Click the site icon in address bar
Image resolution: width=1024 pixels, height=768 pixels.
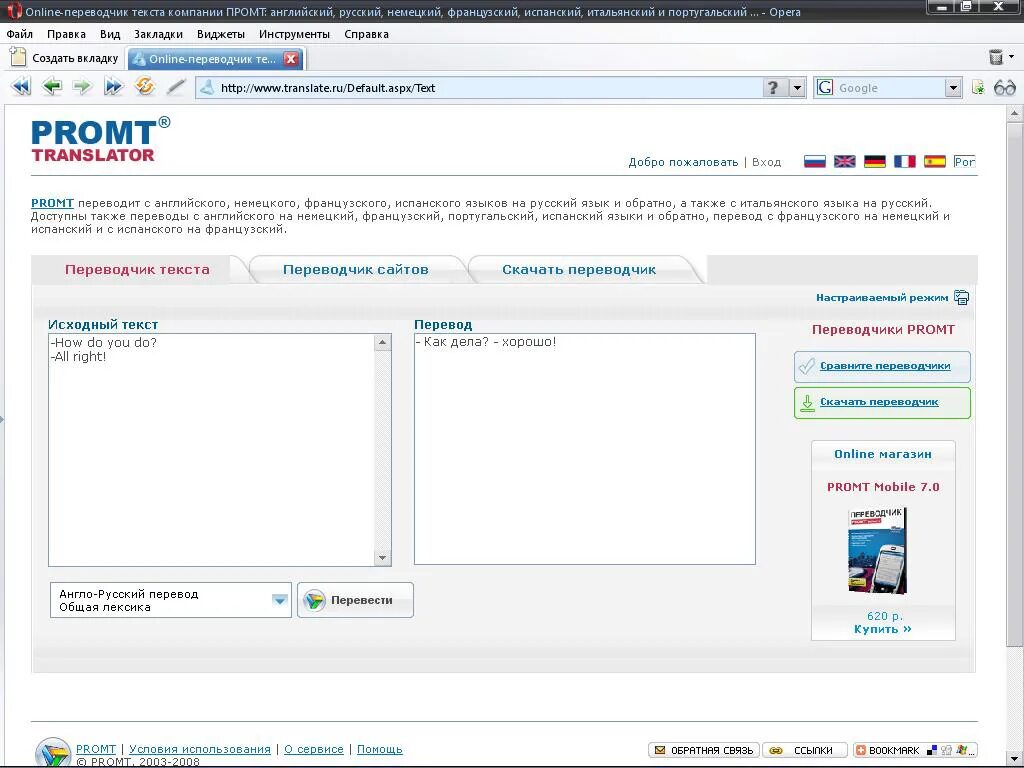point(207,88)
